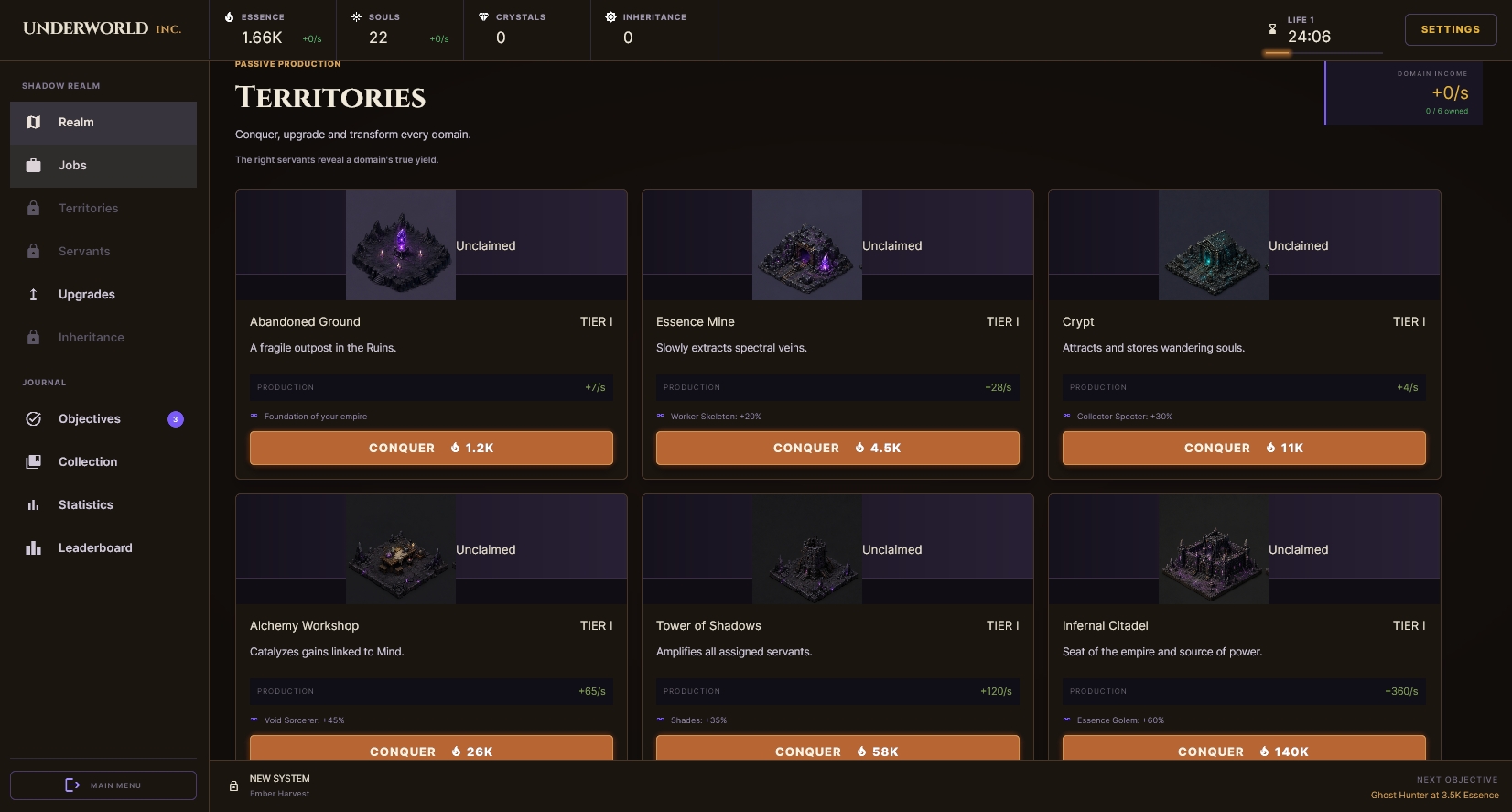The width and height of the screenshot is (1512, 812).
Task: Click the Crystals gem icon in header
Action: (483, 17)
